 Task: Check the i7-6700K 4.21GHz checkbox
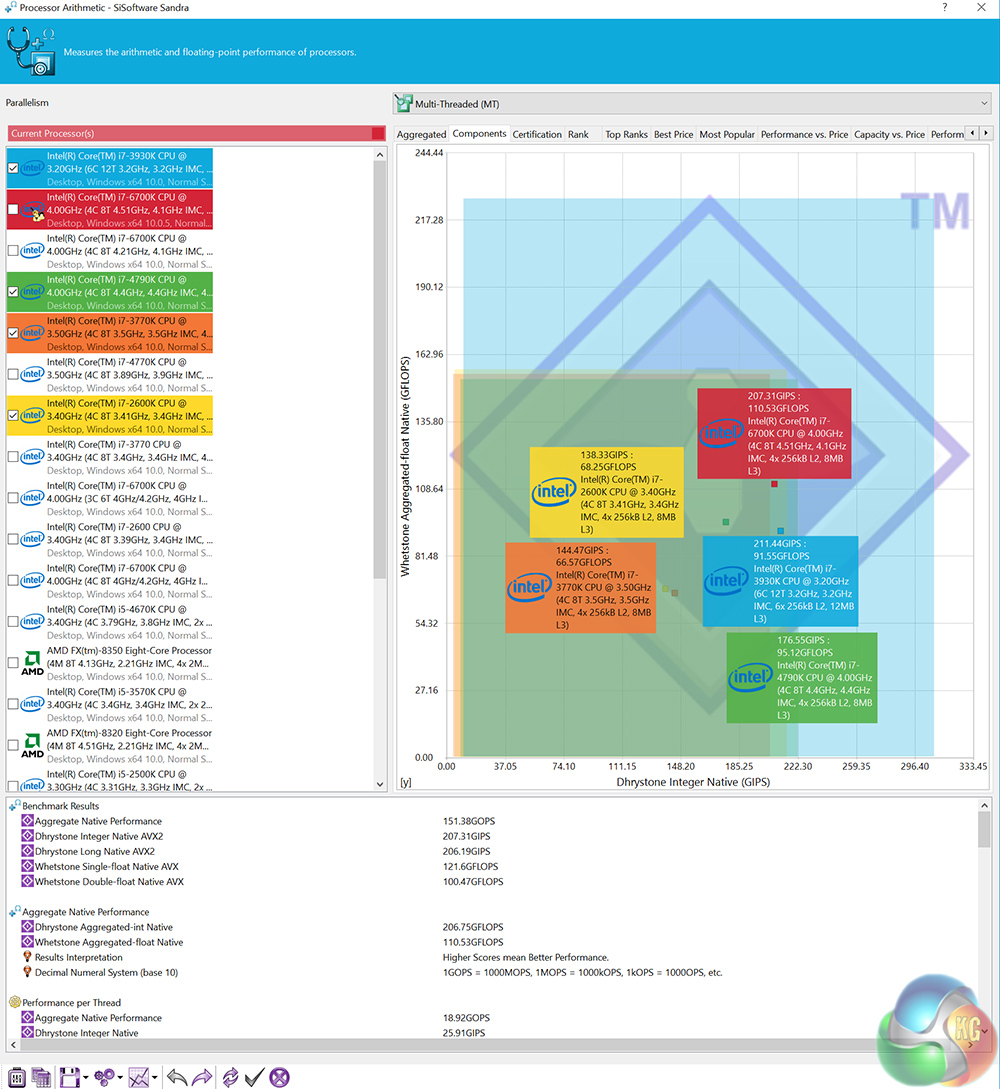(13, 251)
